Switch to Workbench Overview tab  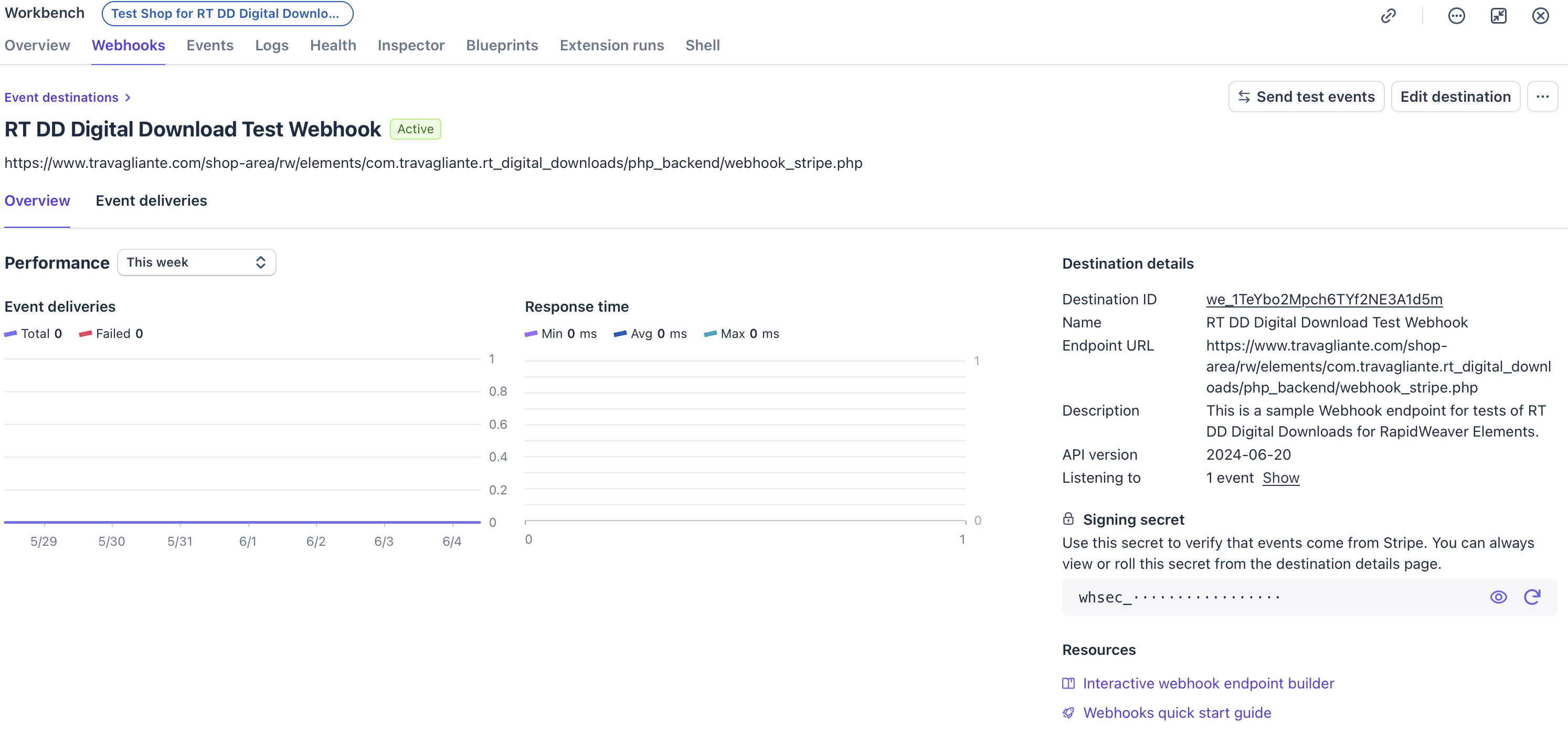click(37, 46)
